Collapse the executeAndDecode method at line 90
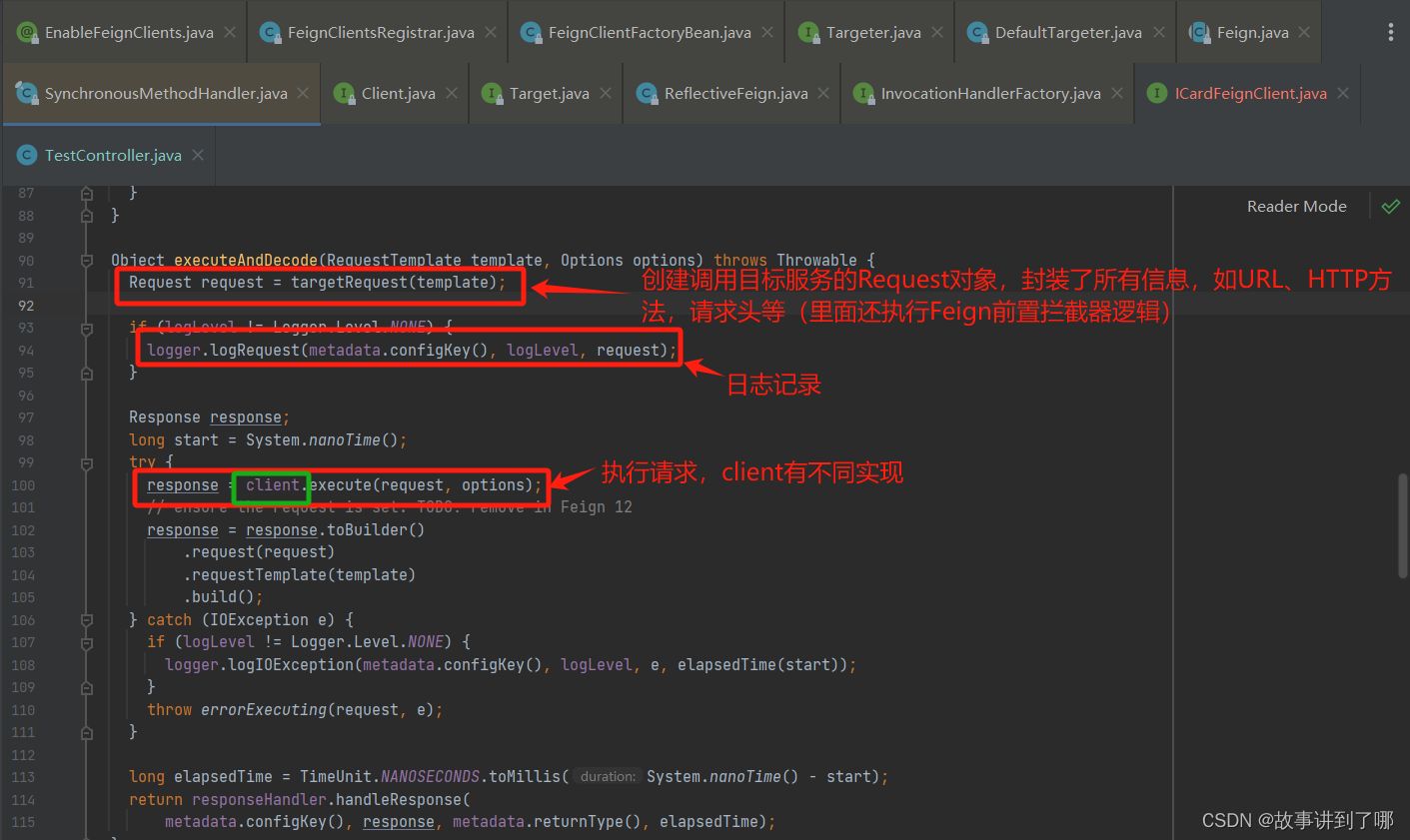 click(87, 261)
